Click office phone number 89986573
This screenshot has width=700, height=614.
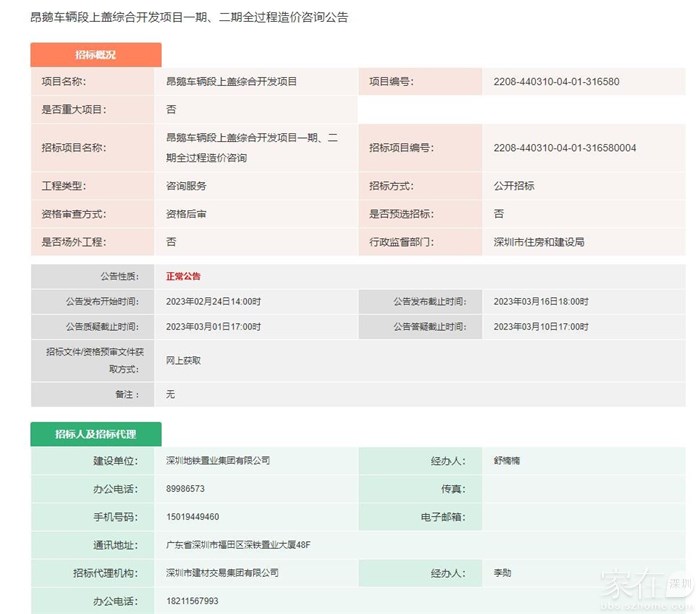click(x=185, y=489)
